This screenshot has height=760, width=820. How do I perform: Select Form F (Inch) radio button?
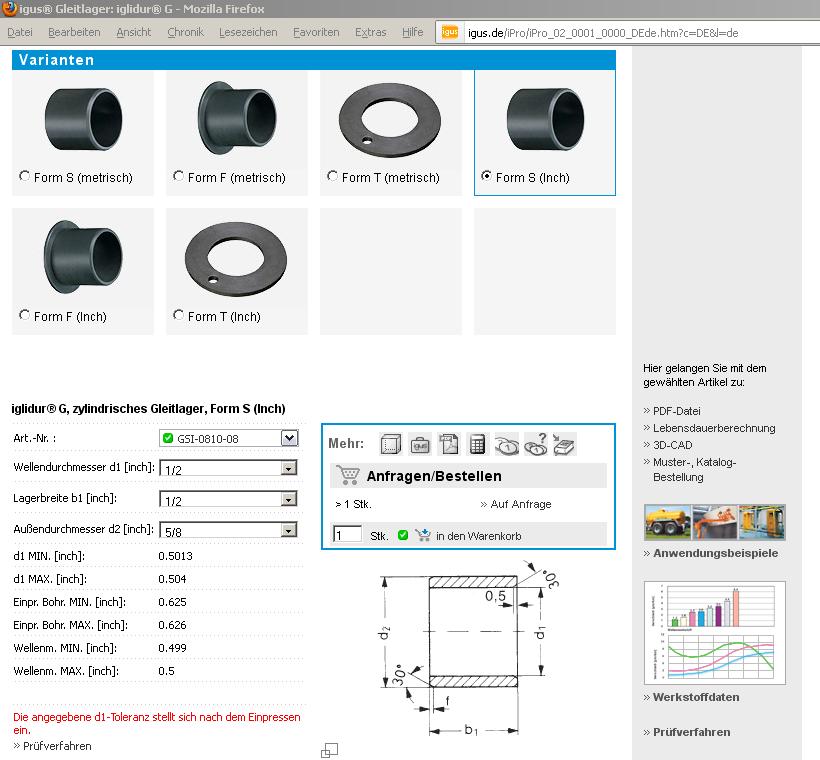tap(24, 314)
